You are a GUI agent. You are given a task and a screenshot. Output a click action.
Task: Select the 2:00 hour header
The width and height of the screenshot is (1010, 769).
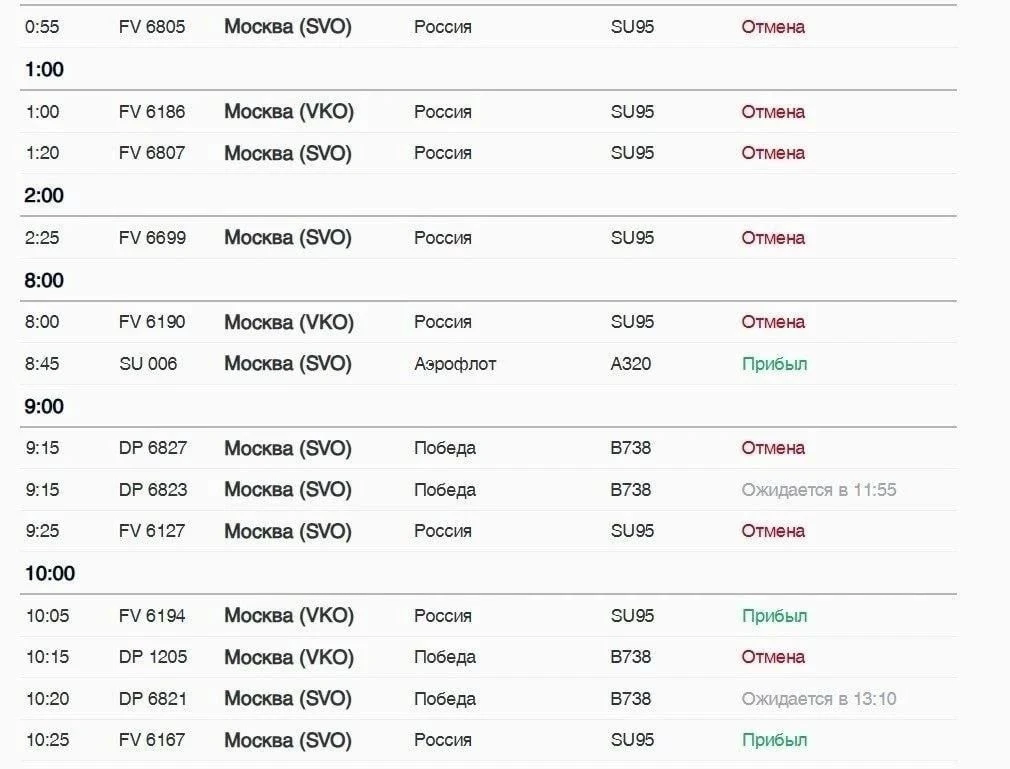[44, 196]
